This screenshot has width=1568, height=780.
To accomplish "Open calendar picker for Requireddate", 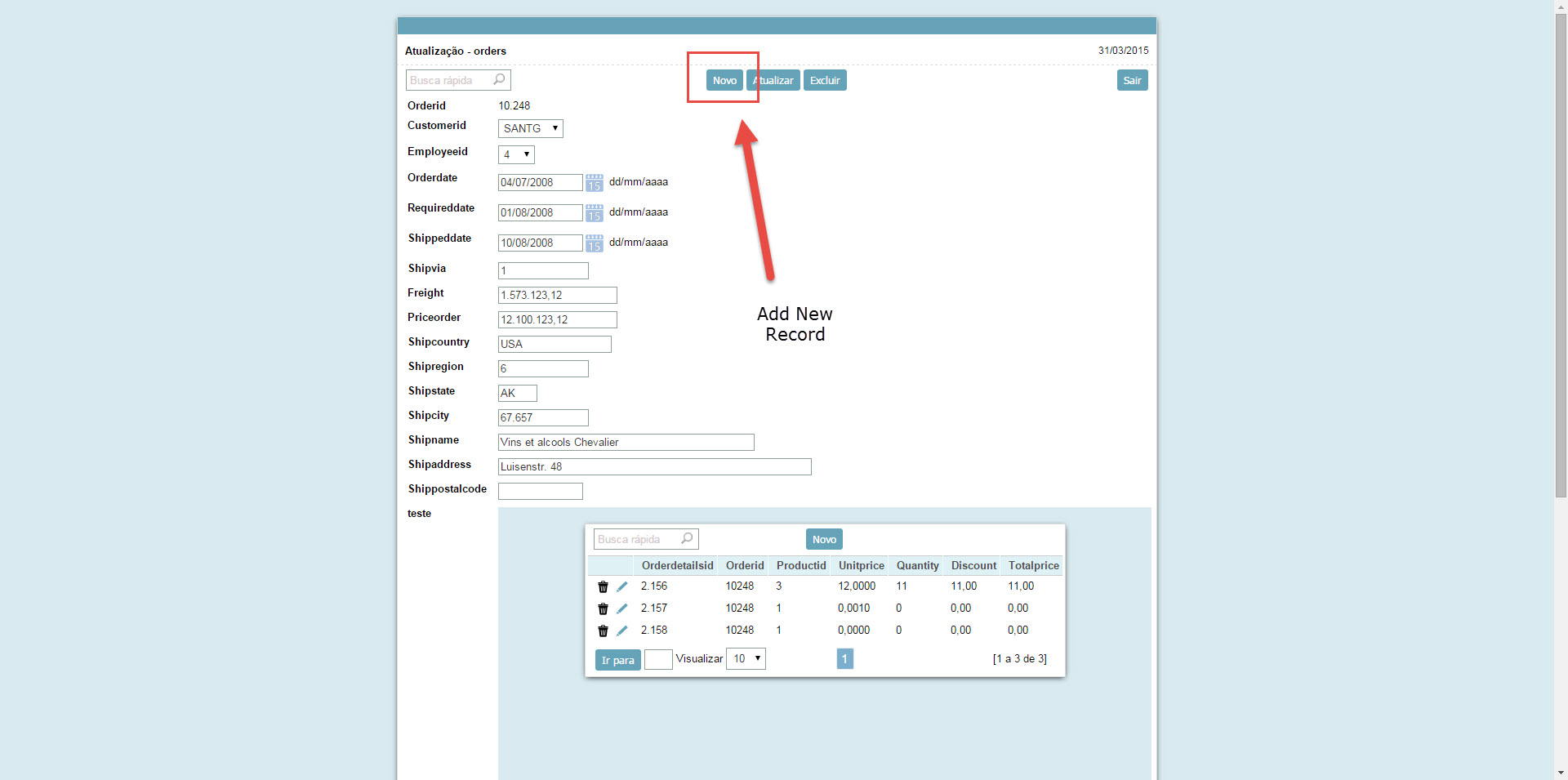I will (595, 212).
